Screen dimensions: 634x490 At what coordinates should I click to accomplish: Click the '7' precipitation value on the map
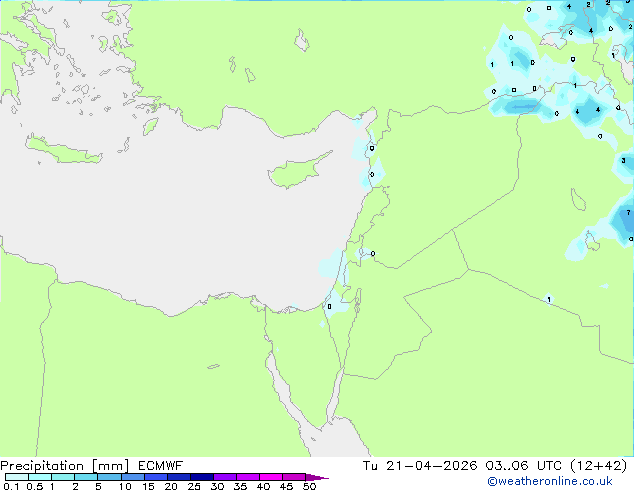tap(628, 212)
